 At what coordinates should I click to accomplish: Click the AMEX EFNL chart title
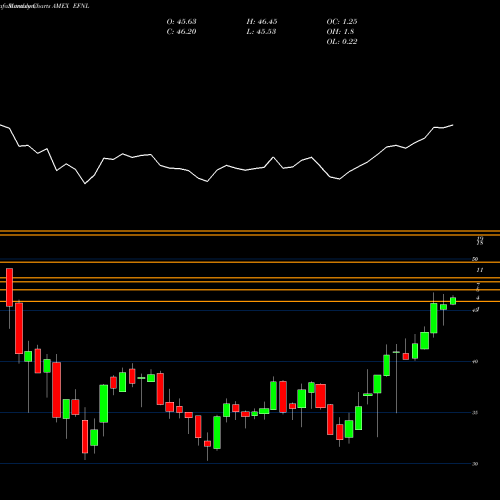[x=70, y=6]
